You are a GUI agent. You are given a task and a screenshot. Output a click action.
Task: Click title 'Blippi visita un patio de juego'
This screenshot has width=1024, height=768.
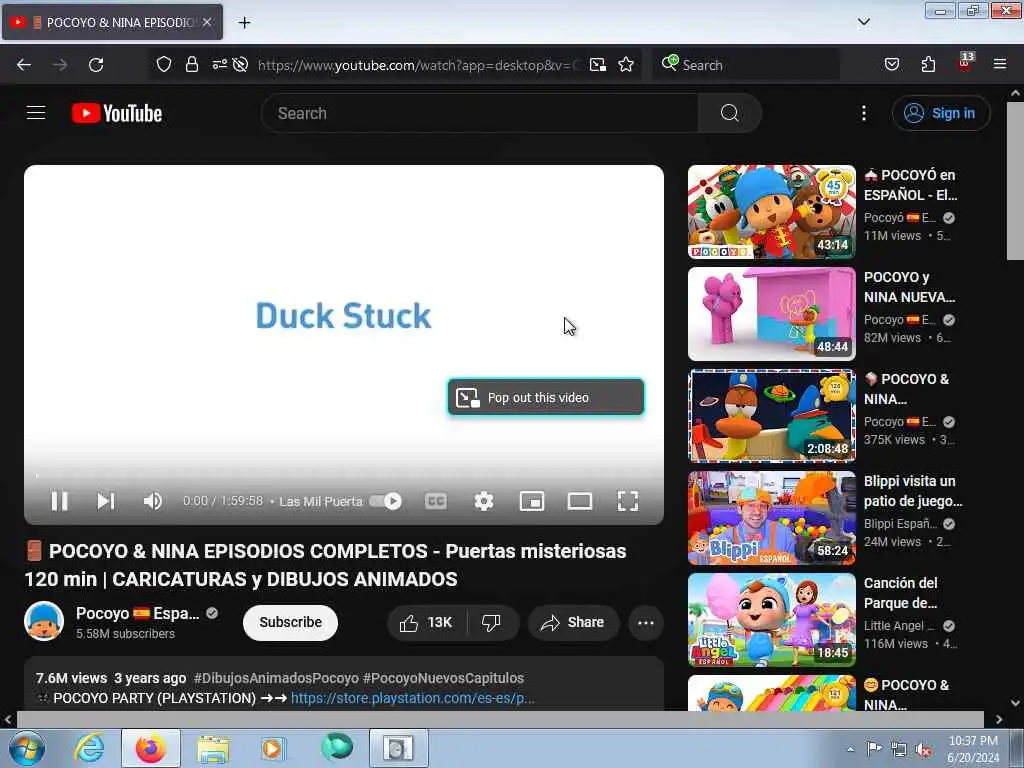click(x=913, y=491)
